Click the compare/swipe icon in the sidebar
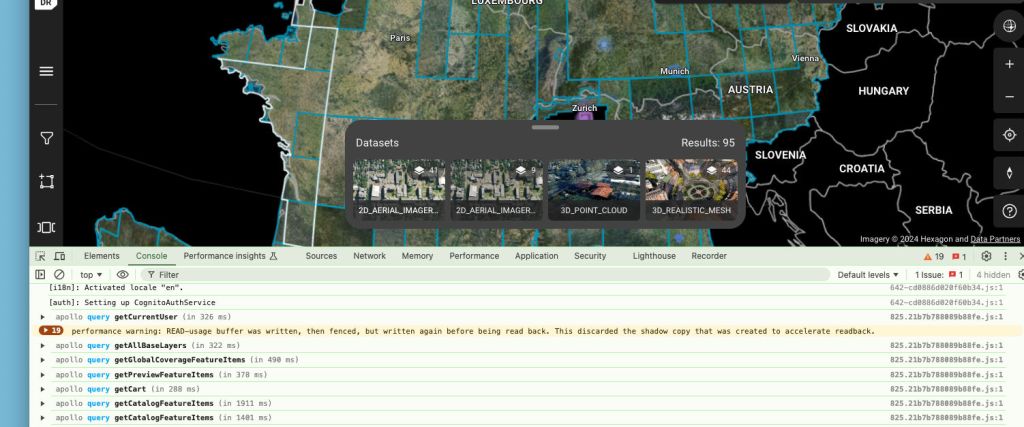This screenshot has height=427, width=1024. pyautogui.click(x=46, y=228)
